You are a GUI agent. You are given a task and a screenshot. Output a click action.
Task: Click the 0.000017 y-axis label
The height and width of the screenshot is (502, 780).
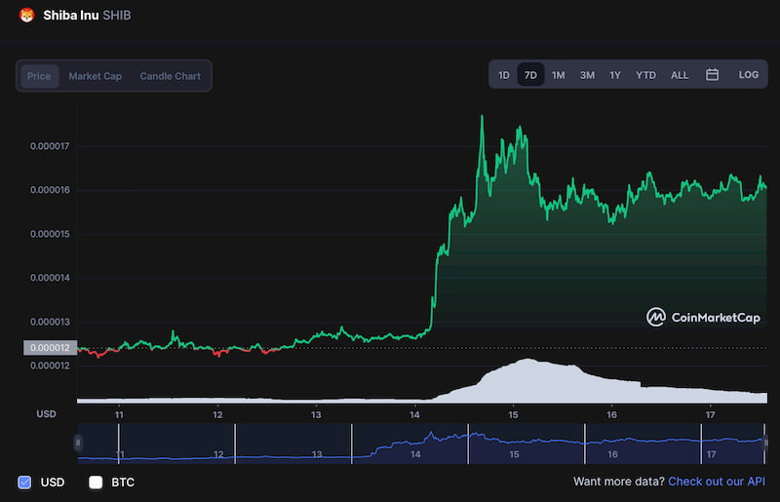pos(50,146)
